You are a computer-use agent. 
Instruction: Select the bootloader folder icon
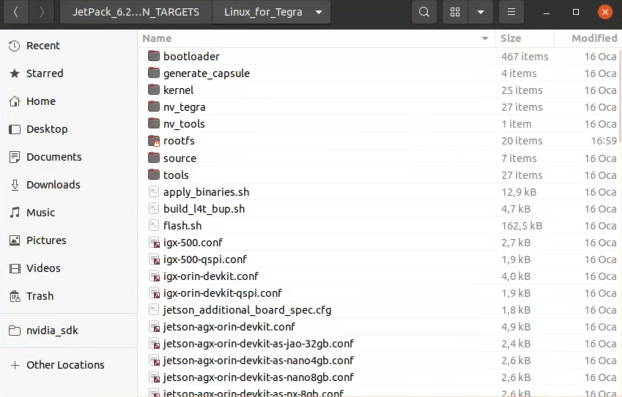[154, 56]
